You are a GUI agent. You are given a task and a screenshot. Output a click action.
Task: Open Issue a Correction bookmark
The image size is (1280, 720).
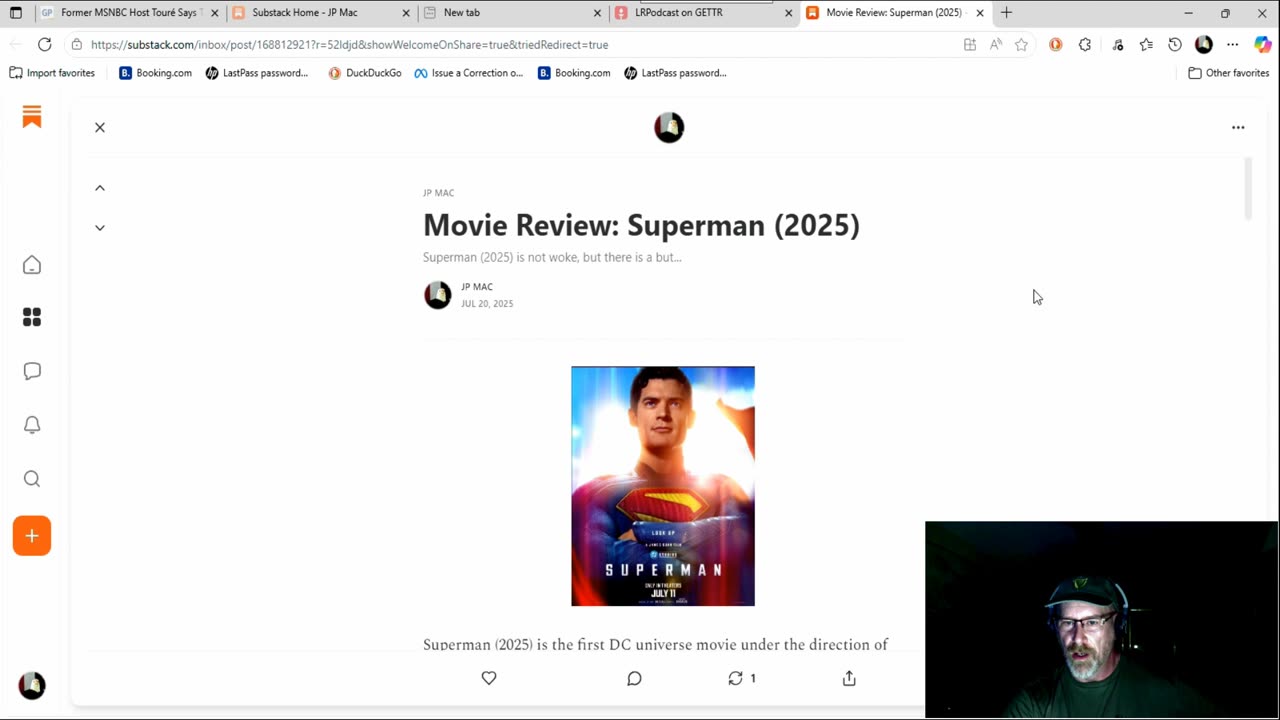coord(469,73)
